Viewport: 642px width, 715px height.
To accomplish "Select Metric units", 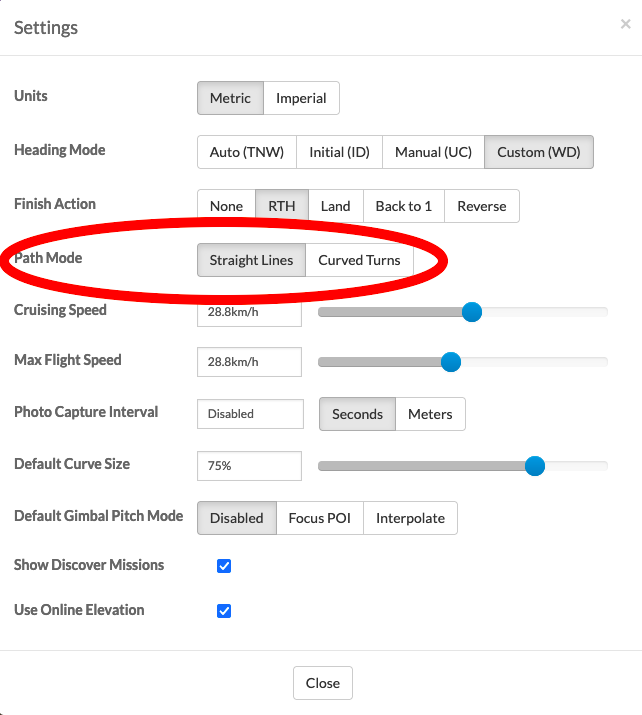I will 230,98.
